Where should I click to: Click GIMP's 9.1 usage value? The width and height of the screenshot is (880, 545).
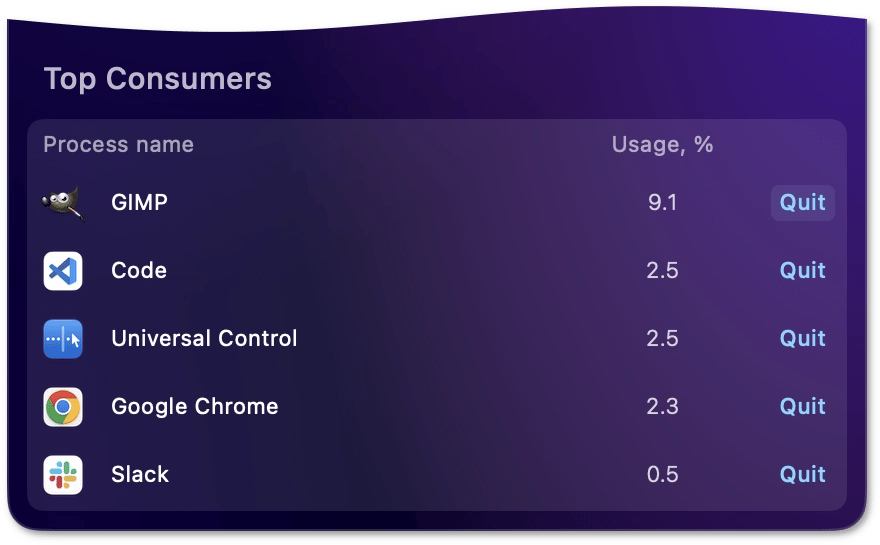662,203
